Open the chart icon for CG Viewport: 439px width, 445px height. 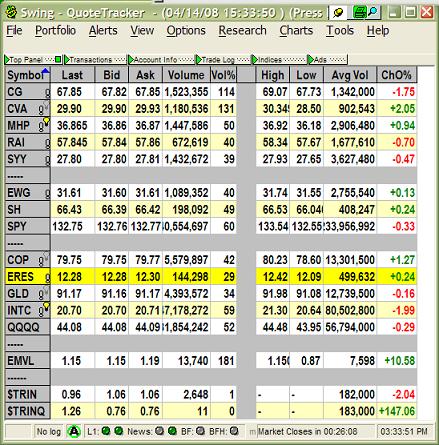[47, 93]
